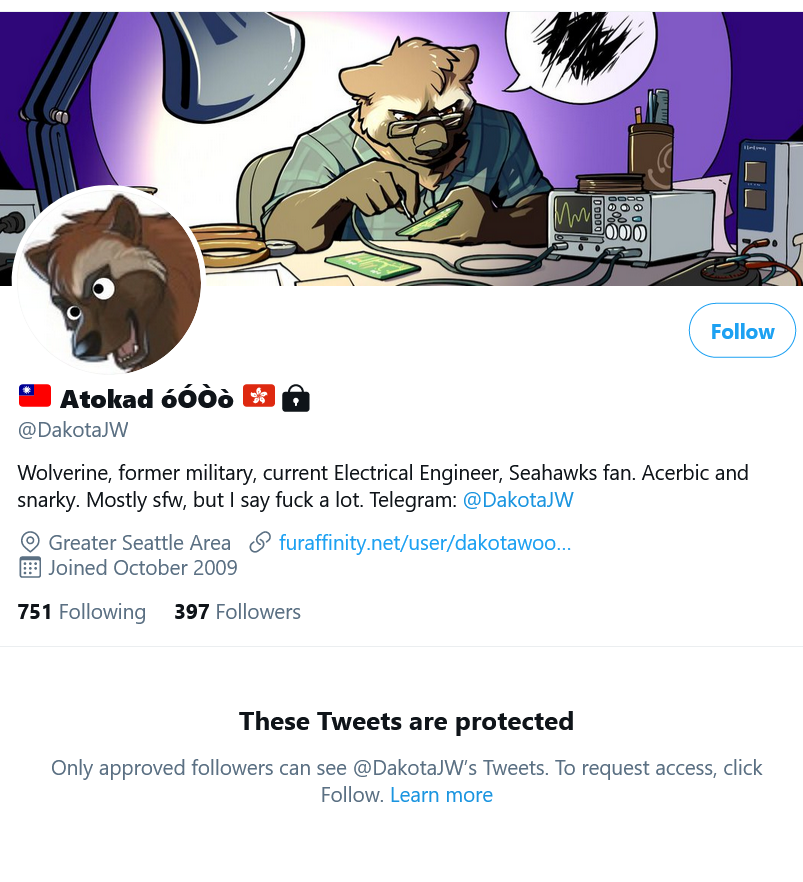
Task: Click the calendar joined-date icon
Action: coord(30,568)
